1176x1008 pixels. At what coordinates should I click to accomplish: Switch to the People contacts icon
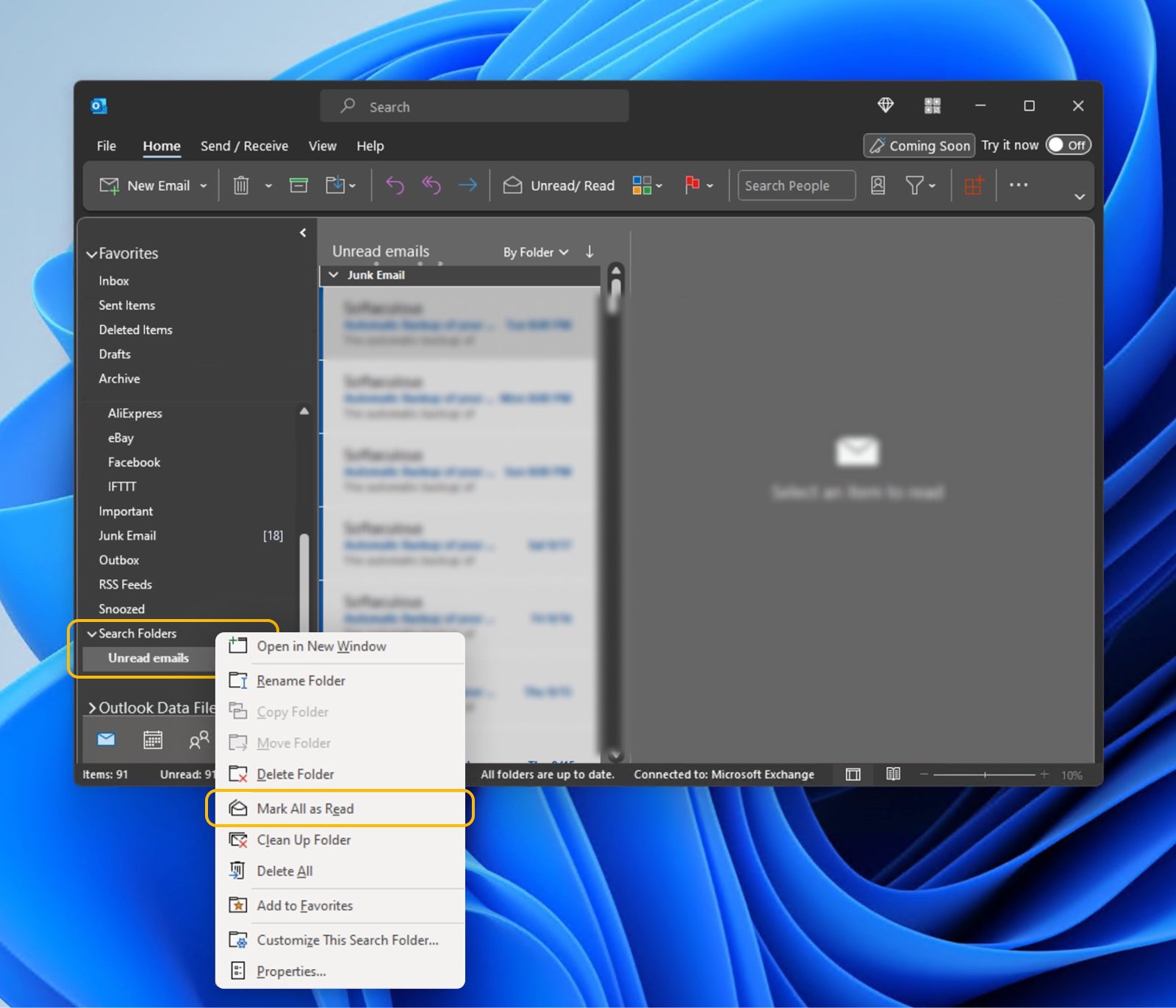coord(198,740)
